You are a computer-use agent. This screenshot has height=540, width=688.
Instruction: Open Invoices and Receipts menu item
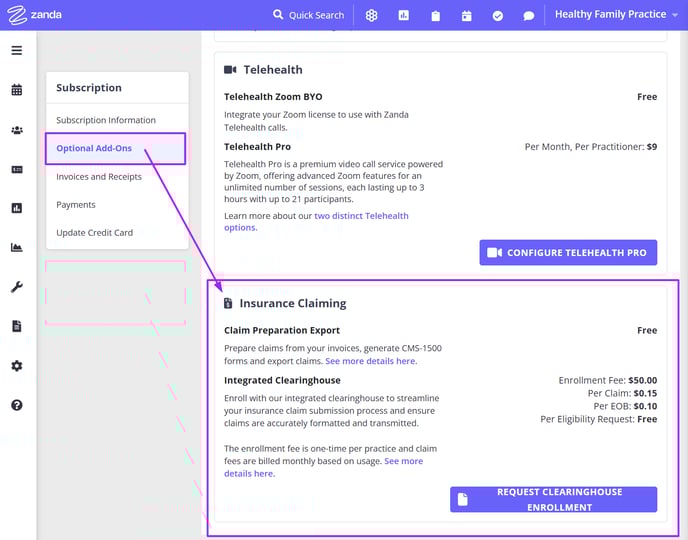coord(99,177)
